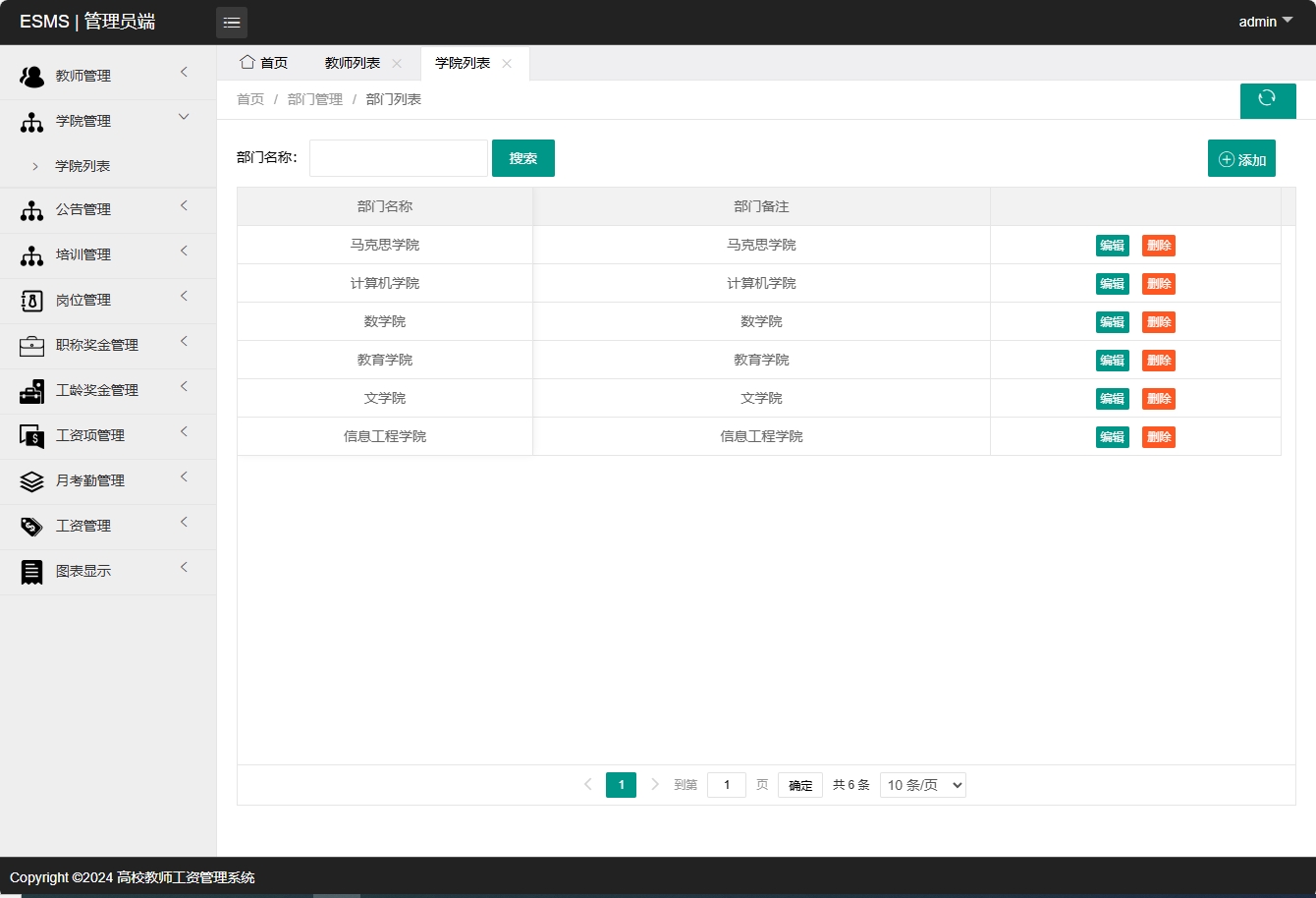Image resolution: width=1316 pixels, height=898 pixels.
Task: Toggle the sidebar with the hamburger icon
Action: pyautogui.click(x=232, y=22)
